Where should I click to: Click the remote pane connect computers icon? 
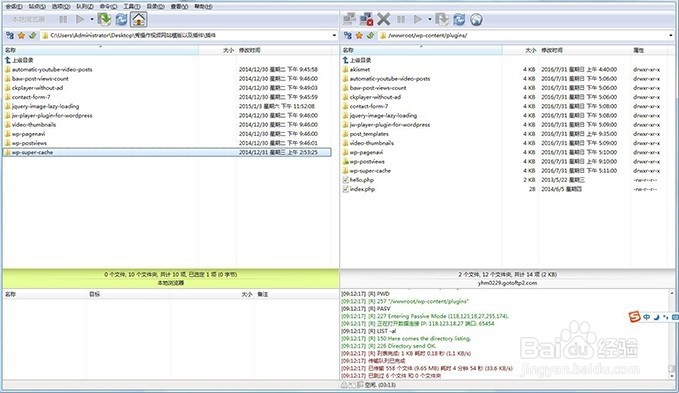pyautogui.click(x=349, y=19)
